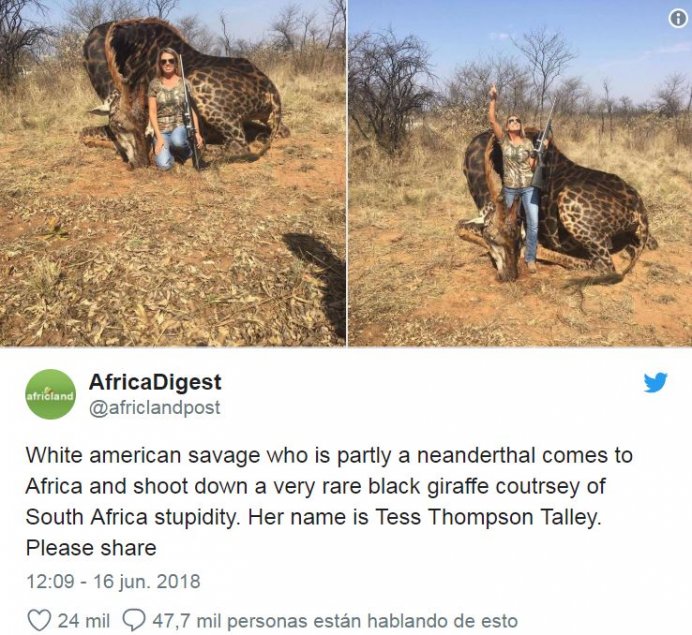Click the "24 mil" likes count

coord(83,620)
